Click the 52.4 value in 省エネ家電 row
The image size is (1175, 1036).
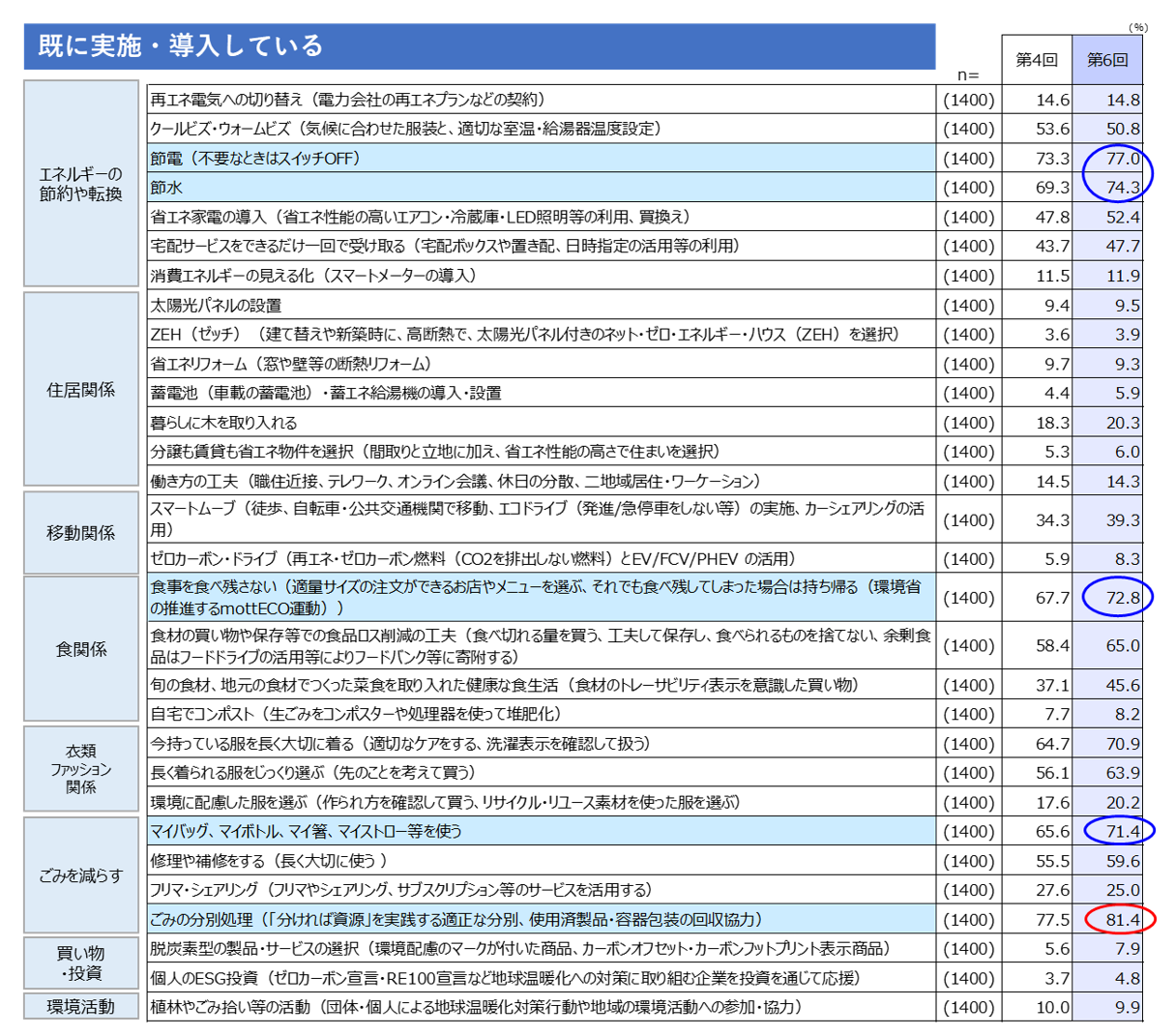(1124, 218)
